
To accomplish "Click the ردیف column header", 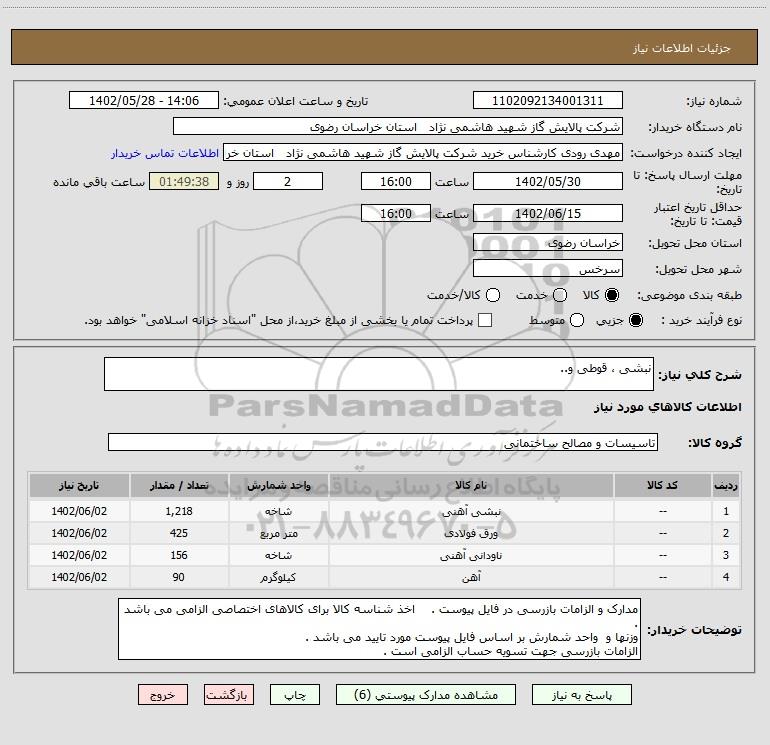I will click(x=726, y=486).
